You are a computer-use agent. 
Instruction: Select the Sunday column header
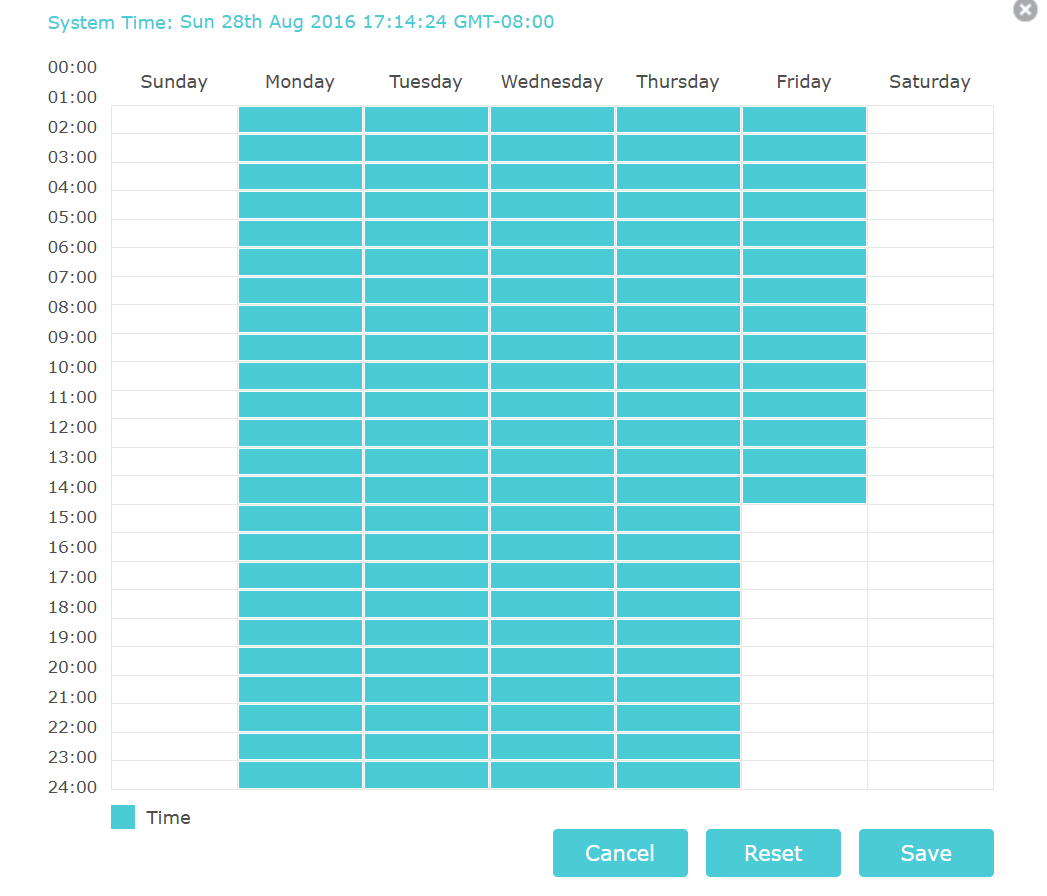click(x=174, y=82)
